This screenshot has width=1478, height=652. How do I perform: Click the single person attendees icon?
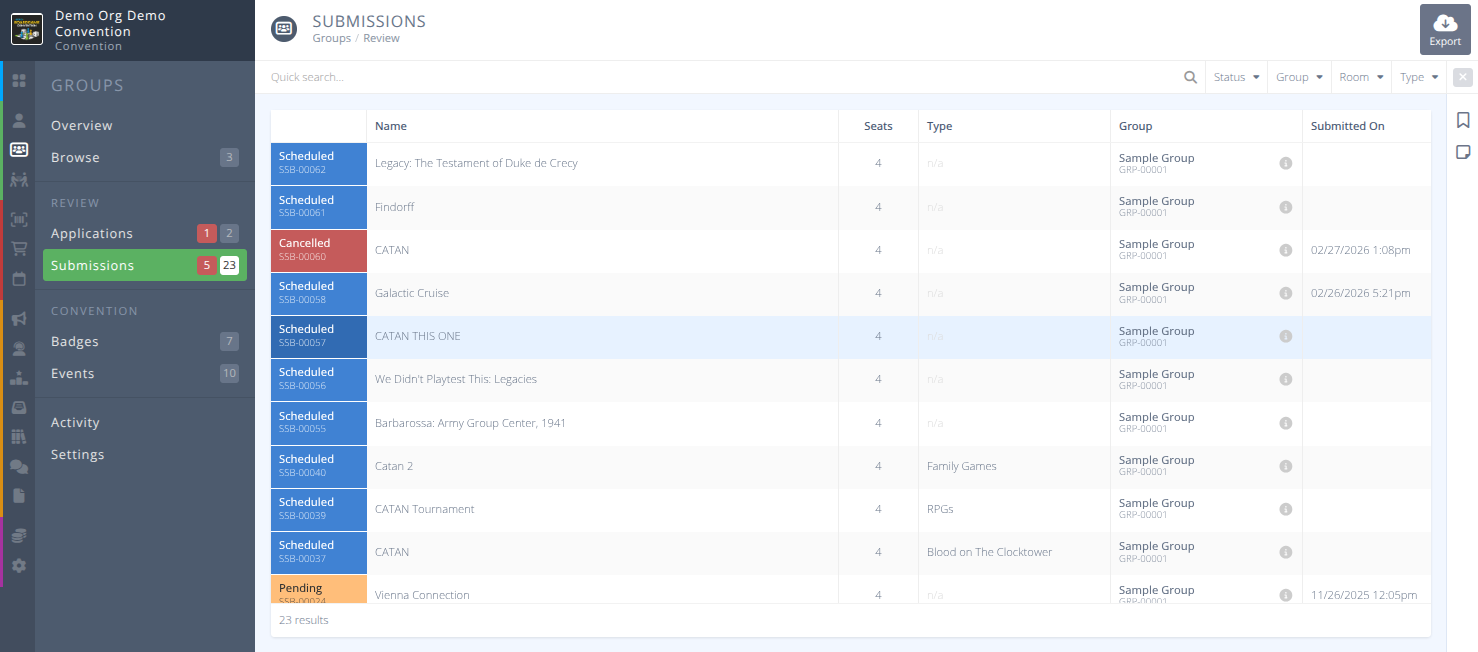(19, 120)
